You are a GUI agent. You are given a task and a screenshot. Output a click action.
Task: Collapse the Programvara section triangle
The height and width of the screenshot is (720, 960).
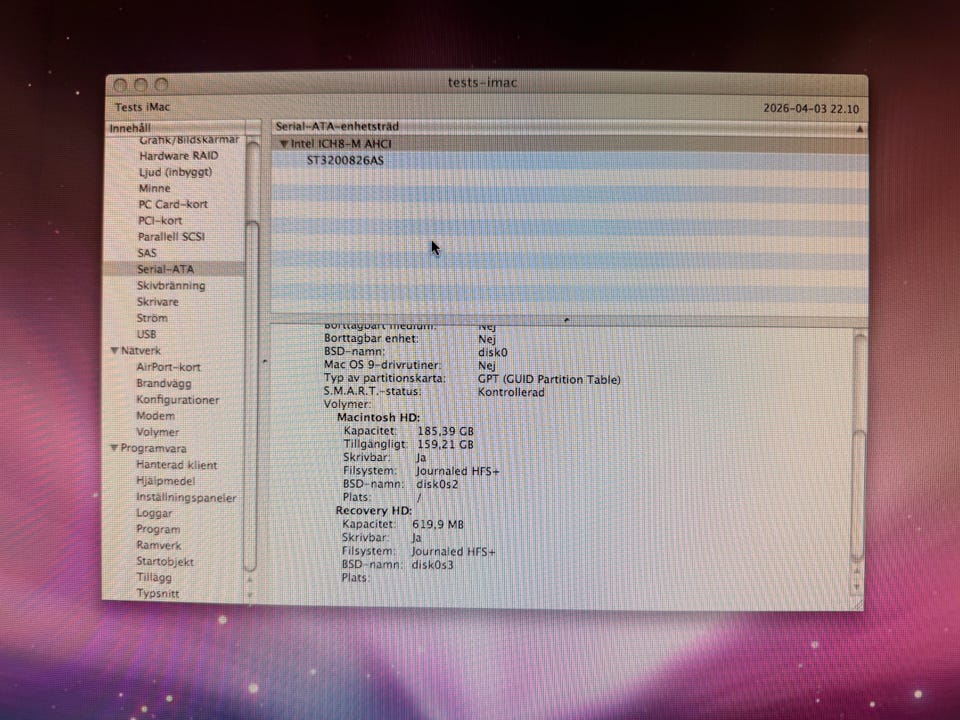point(114,448)
